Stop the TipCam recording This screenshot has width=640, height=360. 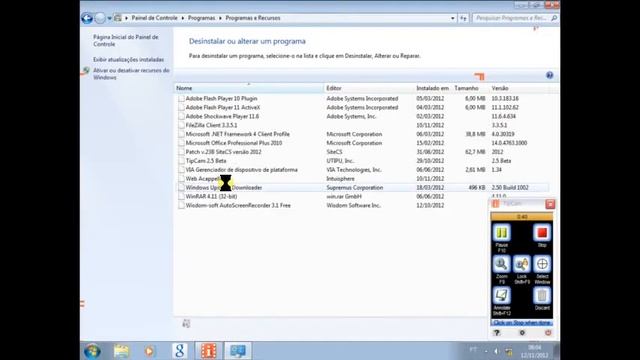[542, 233]
